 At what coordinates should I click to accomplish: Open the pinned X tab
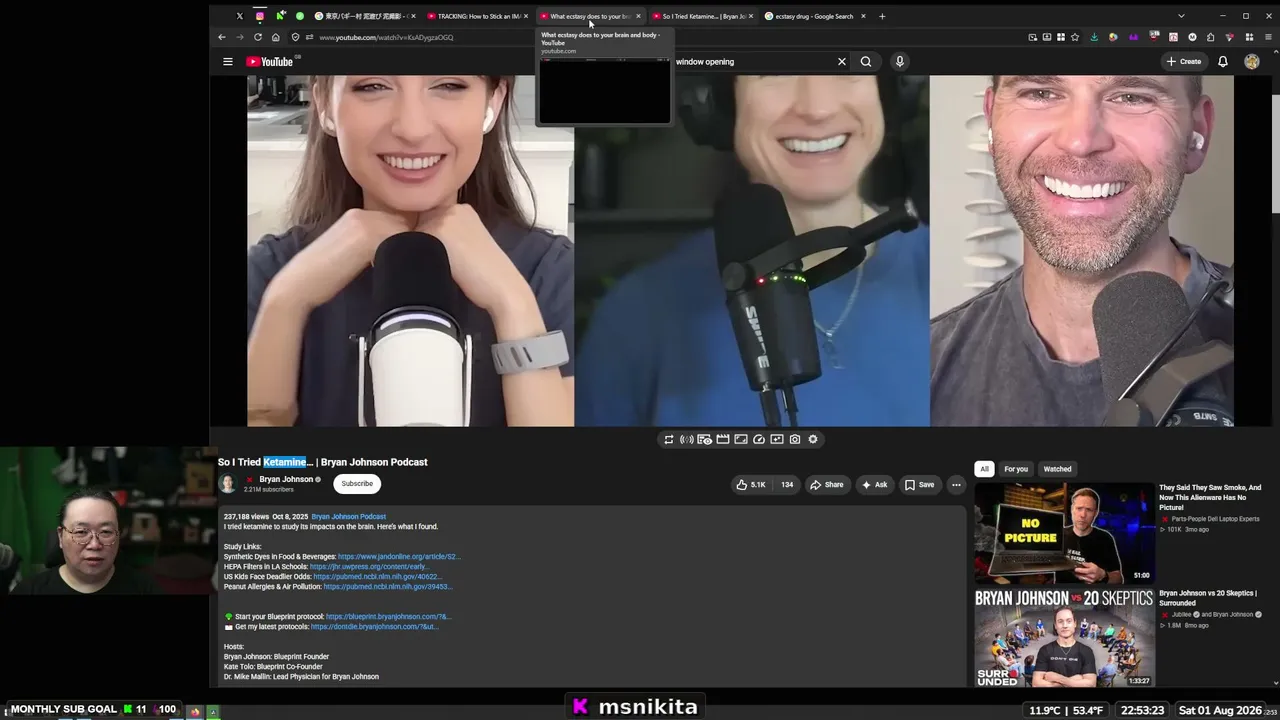pyautogui.click(x=240, y=16)
